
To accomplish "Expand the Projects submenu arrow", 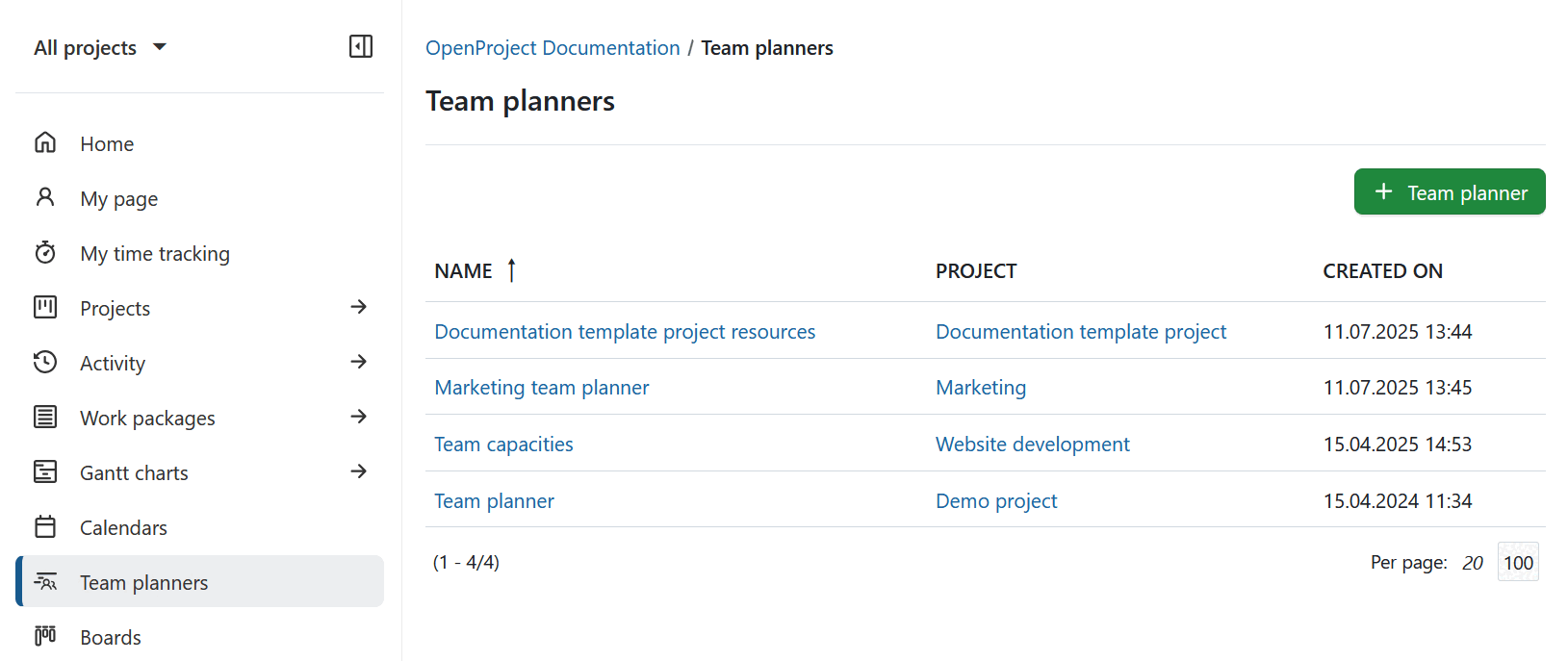I will [x=359, y=307].
